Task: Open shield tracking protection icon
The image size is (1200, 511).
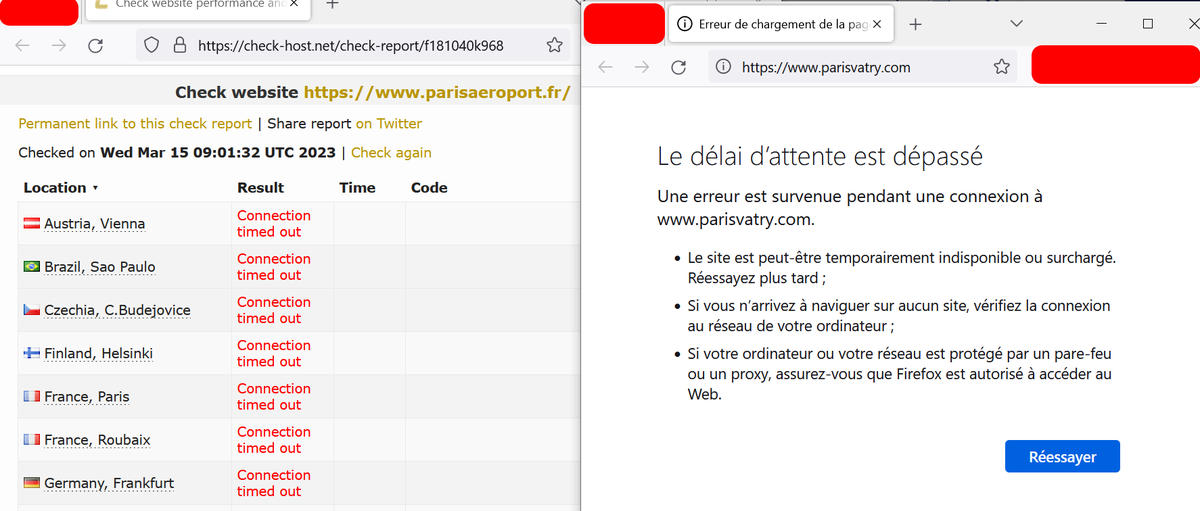Action: point(152,45)
